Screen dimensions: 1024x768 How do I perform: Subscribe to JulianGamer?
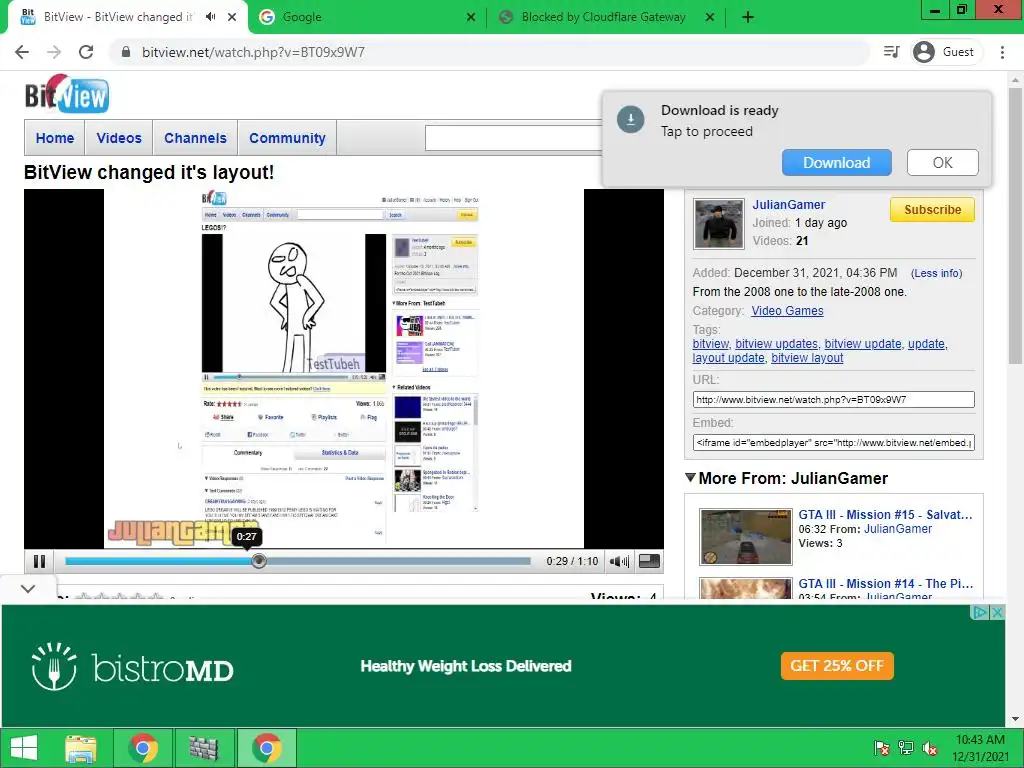[932, 210]
